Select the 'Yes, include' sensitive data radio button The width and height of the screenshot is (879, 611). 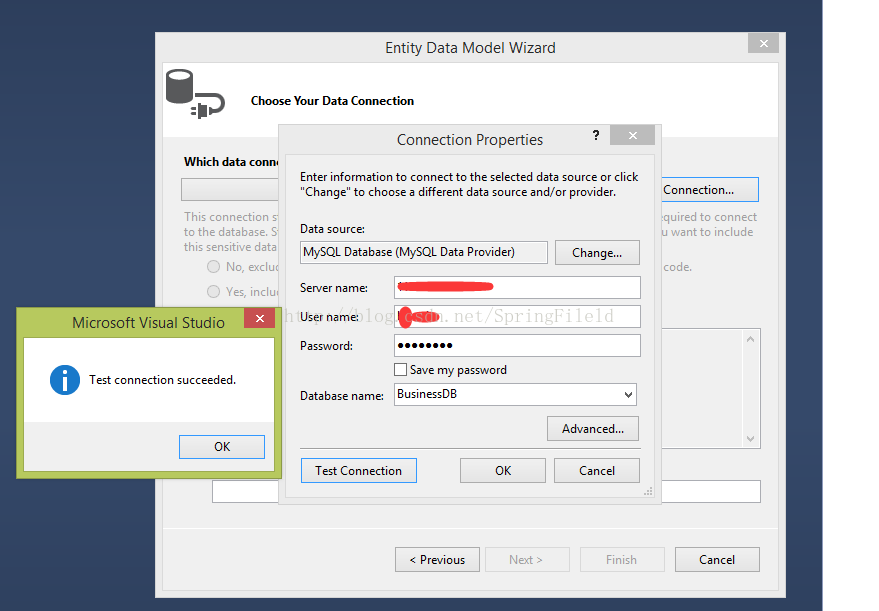(213, 291)
